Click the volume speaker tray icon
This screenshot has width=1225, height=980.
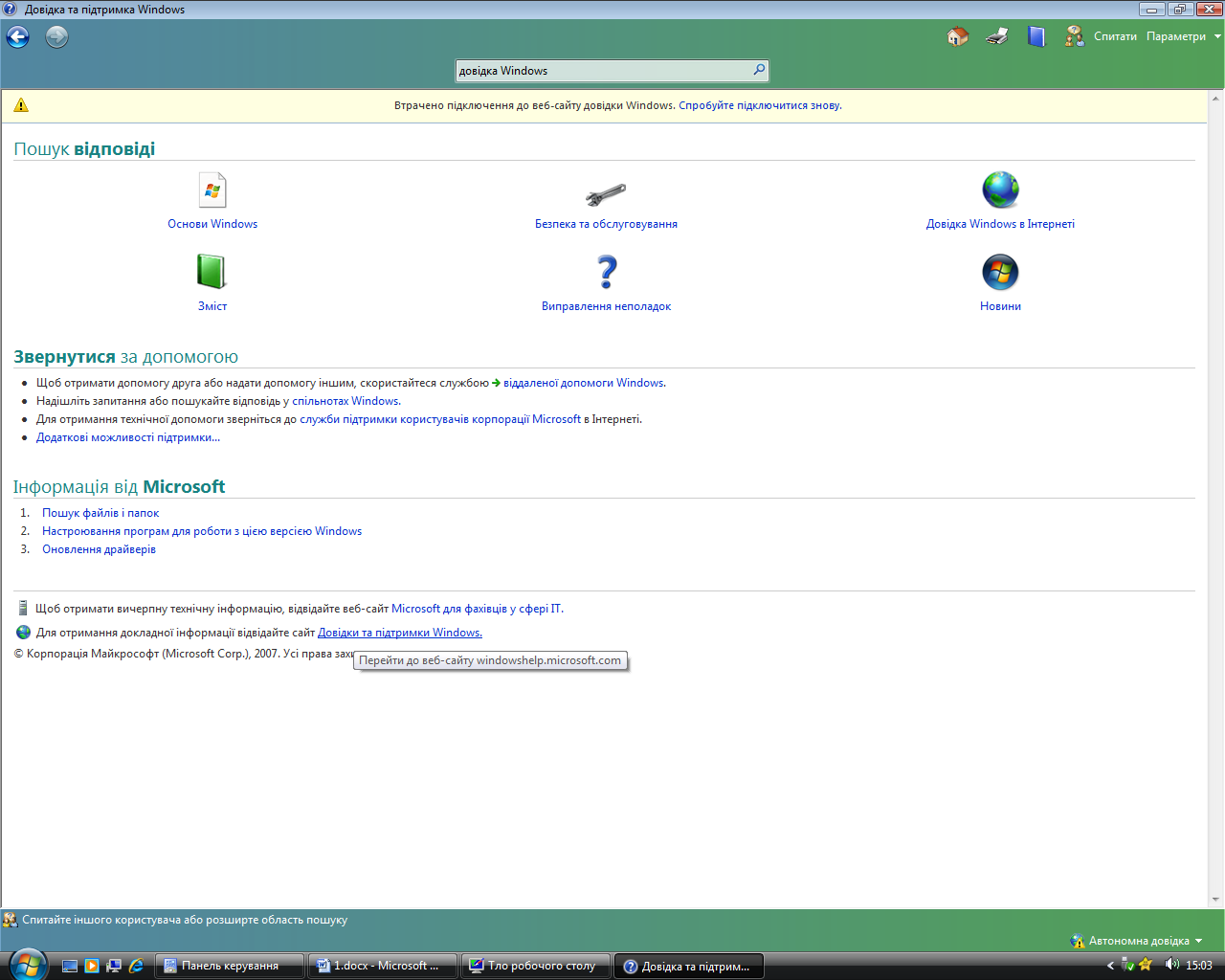(x=1171, y=965)
